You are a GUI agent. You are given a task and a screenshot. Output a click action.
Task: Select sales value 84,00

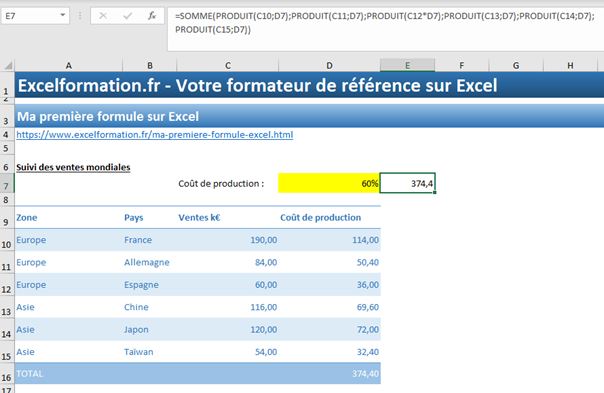click(228, 262)
